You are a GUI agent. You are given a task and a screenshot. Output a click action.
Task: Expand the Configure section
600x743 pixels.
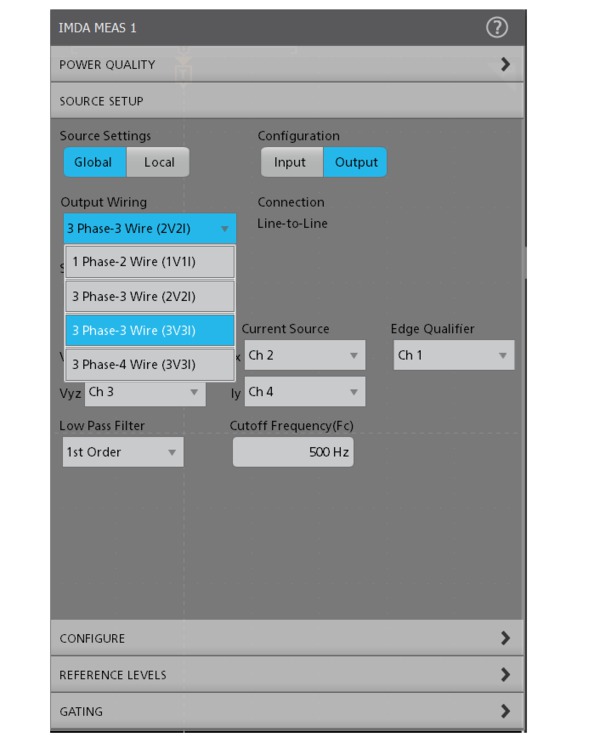click(x=286, y=638)
